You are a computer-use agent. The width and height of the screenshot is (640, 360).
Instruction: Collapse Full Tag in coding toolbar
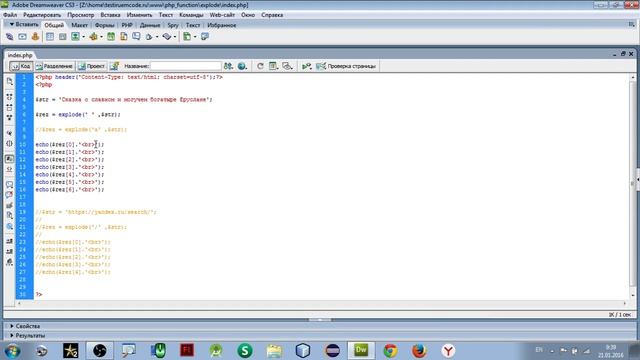coord(9,97)
